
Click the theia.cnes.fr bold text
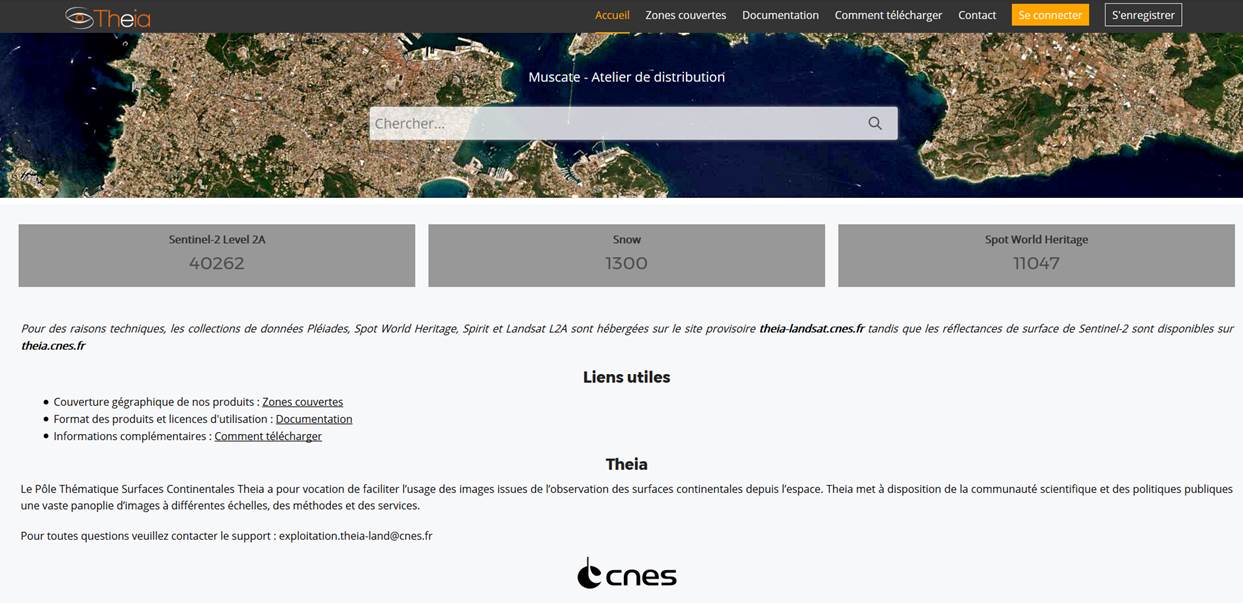pos(53,346)
